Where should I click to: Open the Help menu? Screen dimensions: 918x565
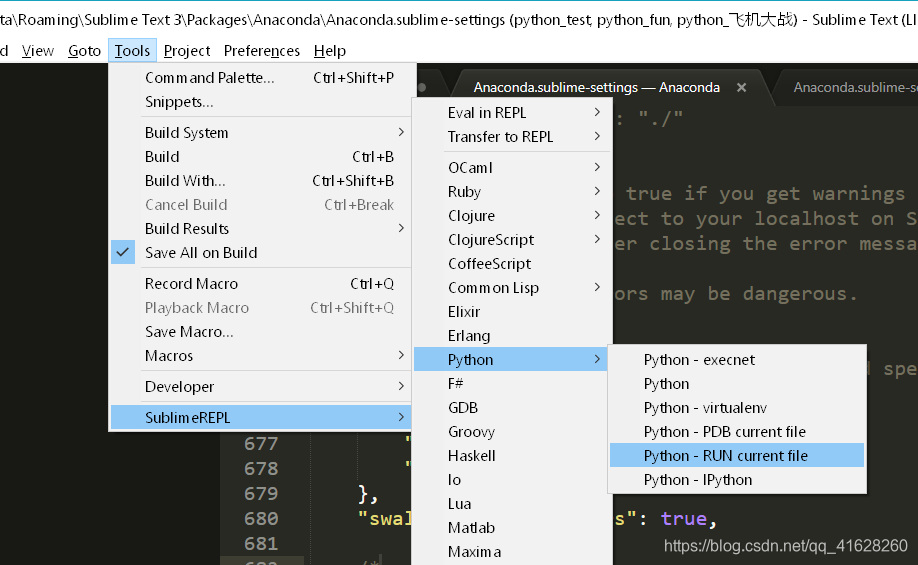(x=330, y=51)
